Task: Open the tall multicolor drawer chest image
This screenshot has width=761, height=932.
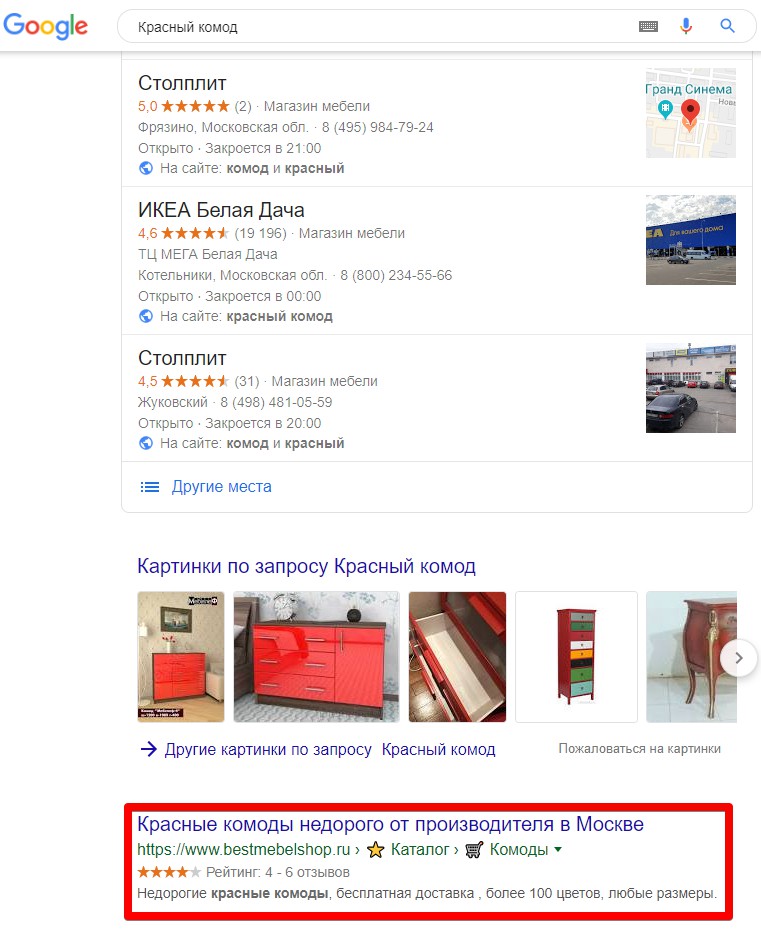Action: (x=576, y=657)
